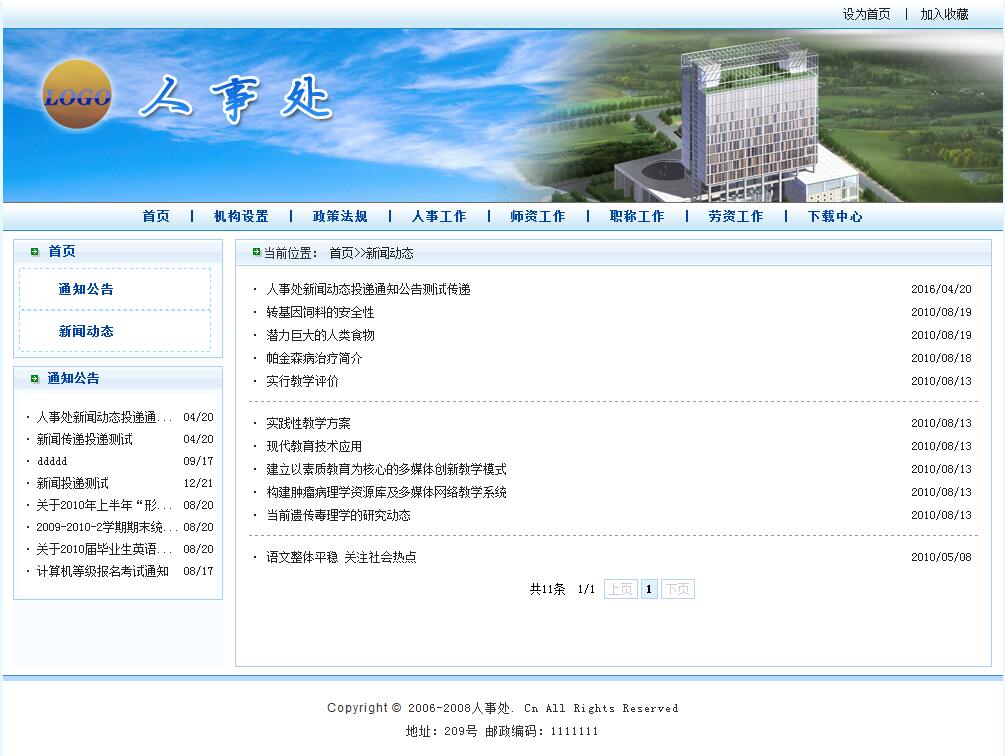This screenshot has height=756, width=1005.
Task: Click the 下页 next page button
Action: pos(677,589)
